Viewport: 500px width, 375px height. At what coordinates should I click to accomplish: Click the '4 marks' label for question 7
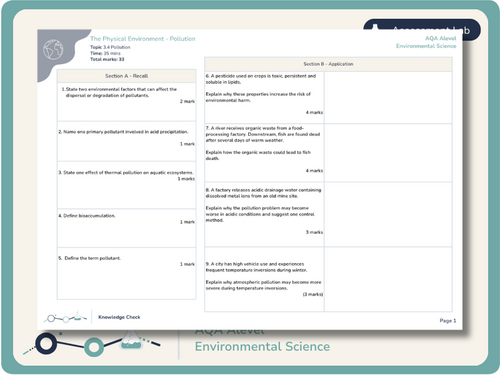coord(314,171)
